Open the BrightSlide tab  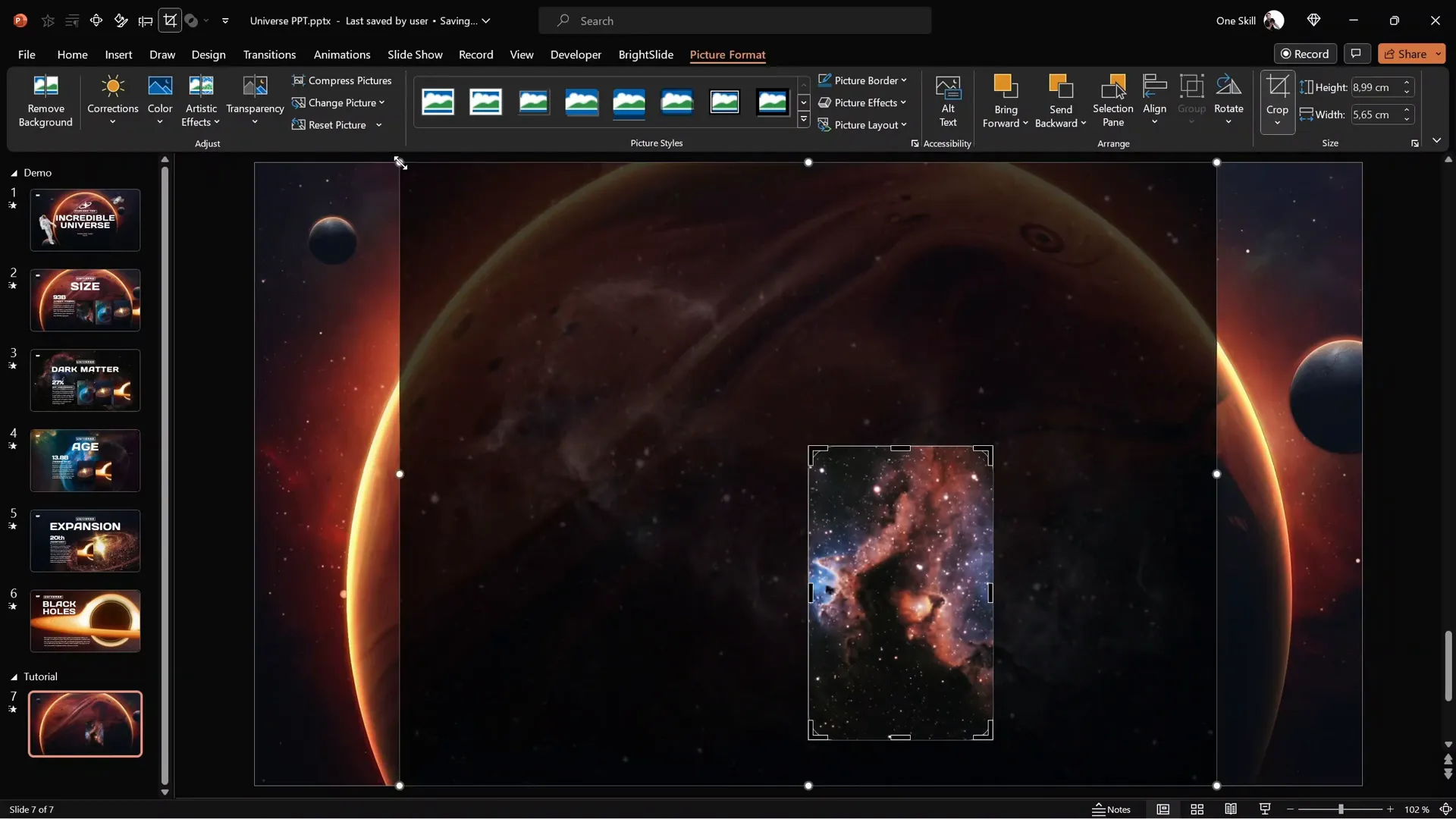click(x=645, y=55)
